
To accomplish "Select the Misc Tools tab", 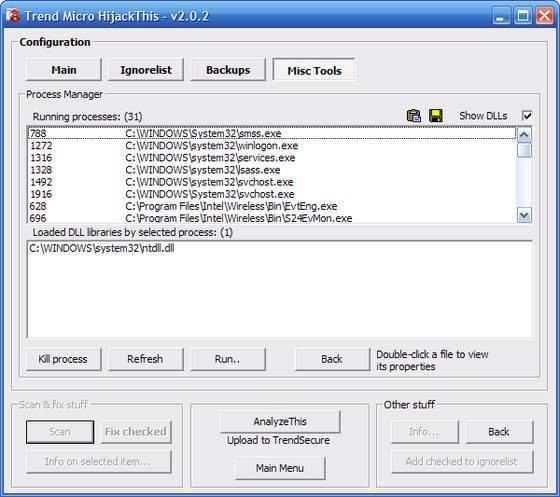I will [x=314, y=70].
